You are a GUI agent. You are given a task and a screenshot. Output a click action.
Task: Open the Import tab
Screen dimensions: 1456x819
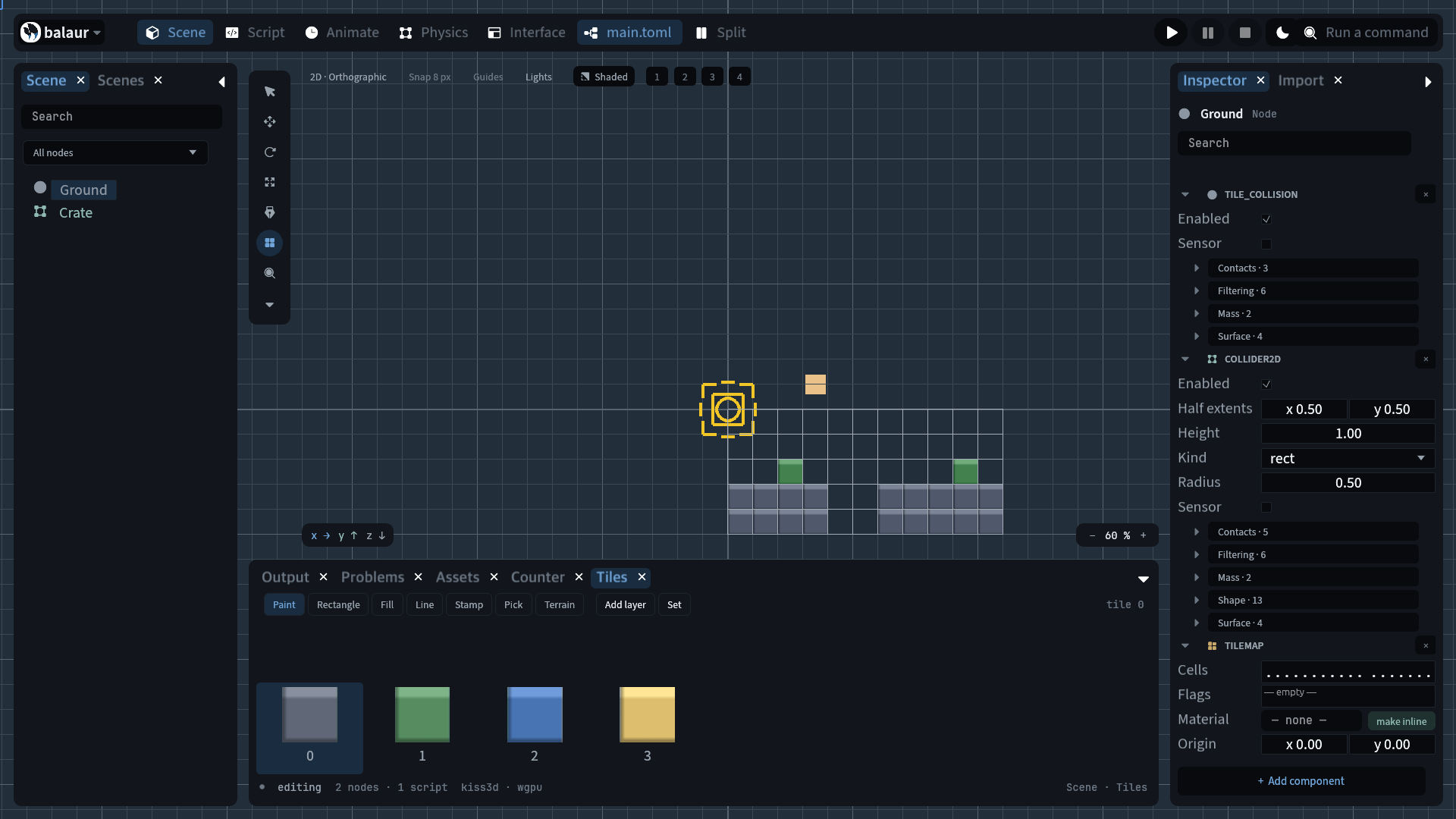point(1301,80)
